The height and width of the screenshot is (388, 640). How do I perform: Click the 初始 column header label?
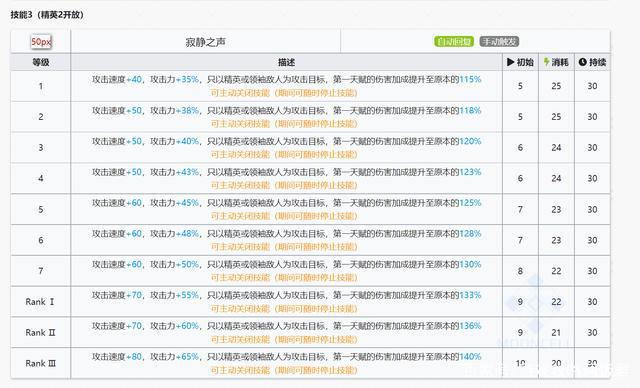pyautogui.click(x=525, y=62)
